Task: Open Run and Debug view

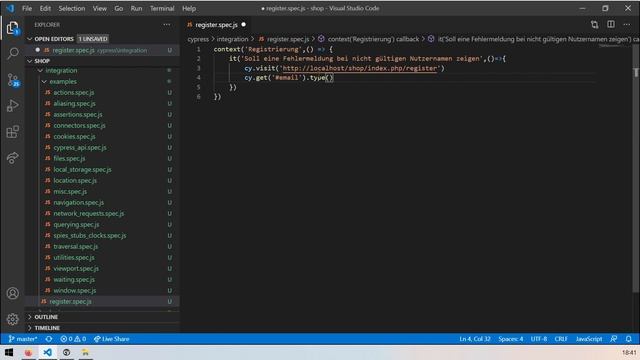Action: (x=13, y=106)
